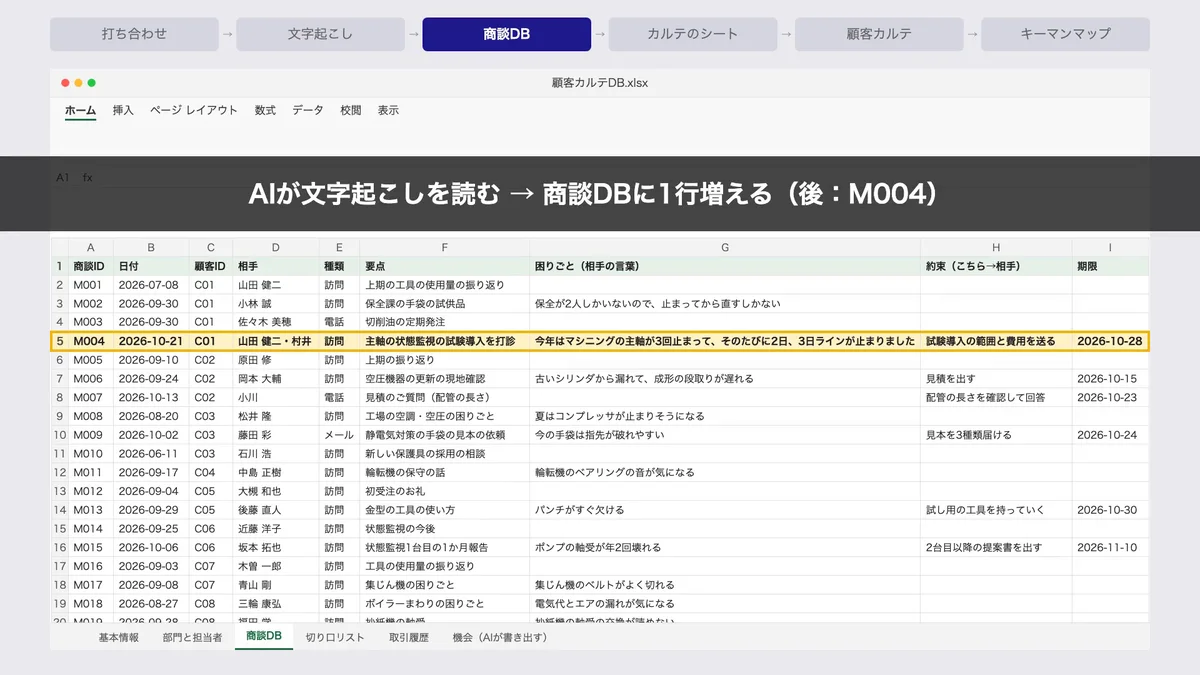Select the キーマンマップ step

(x=1065, y=34)
